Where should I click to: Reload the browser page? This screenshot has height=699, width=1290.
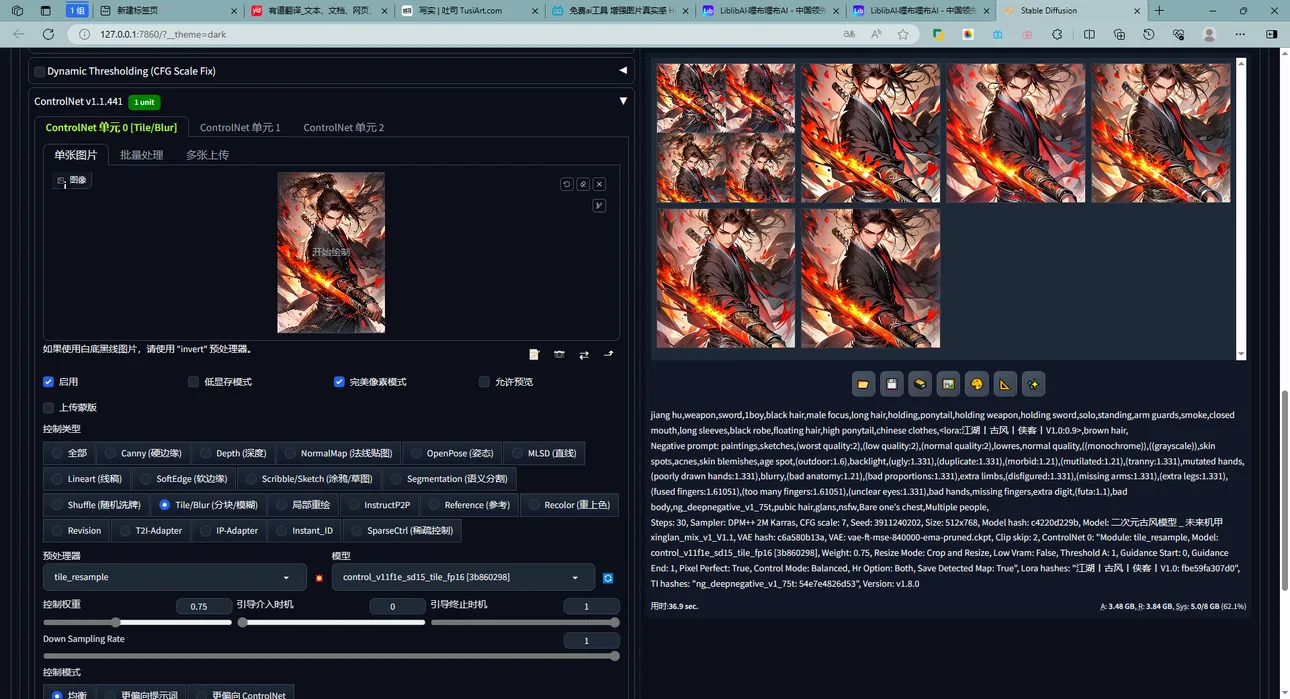[x=48, y=34]
